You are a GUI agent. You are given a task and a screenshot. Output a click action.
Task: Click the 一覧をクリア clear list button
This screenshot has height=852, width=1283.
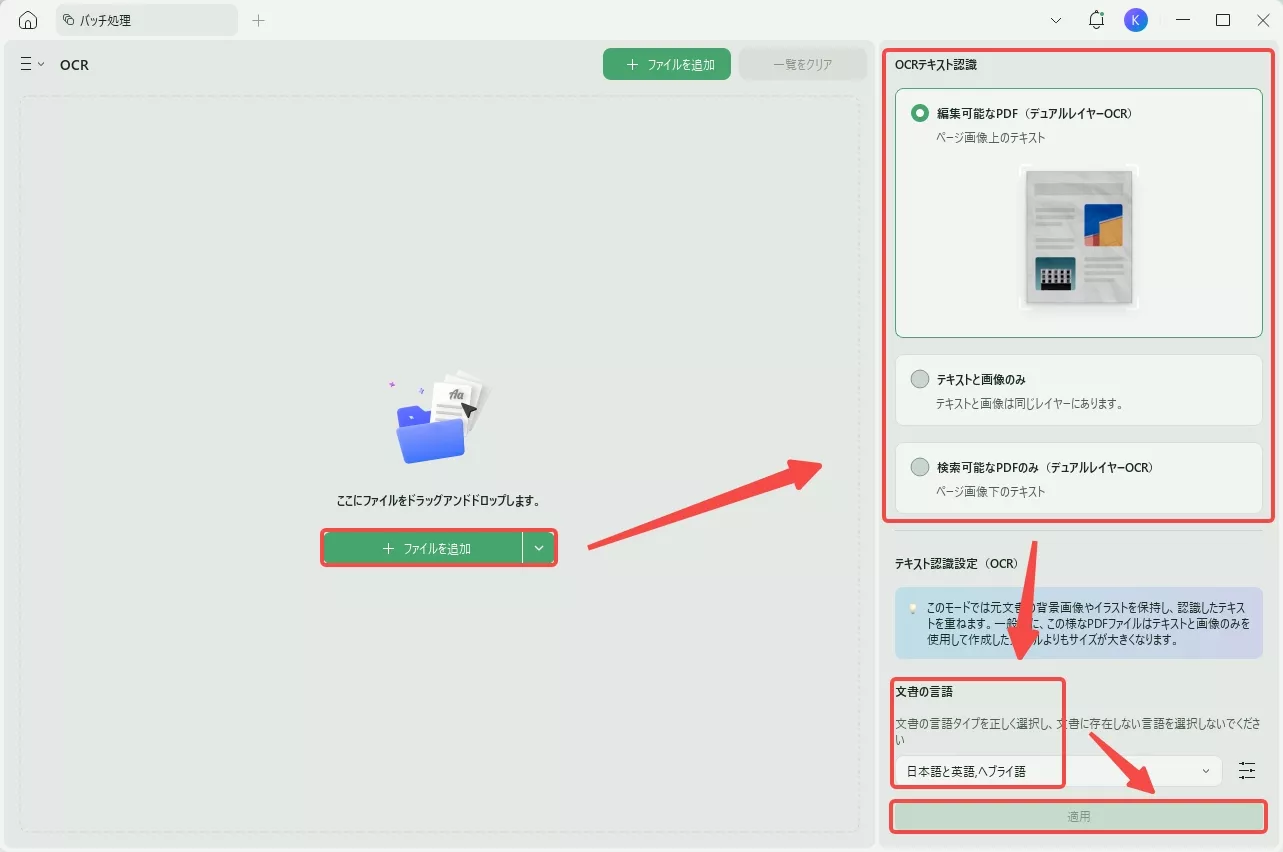(801, 63)
